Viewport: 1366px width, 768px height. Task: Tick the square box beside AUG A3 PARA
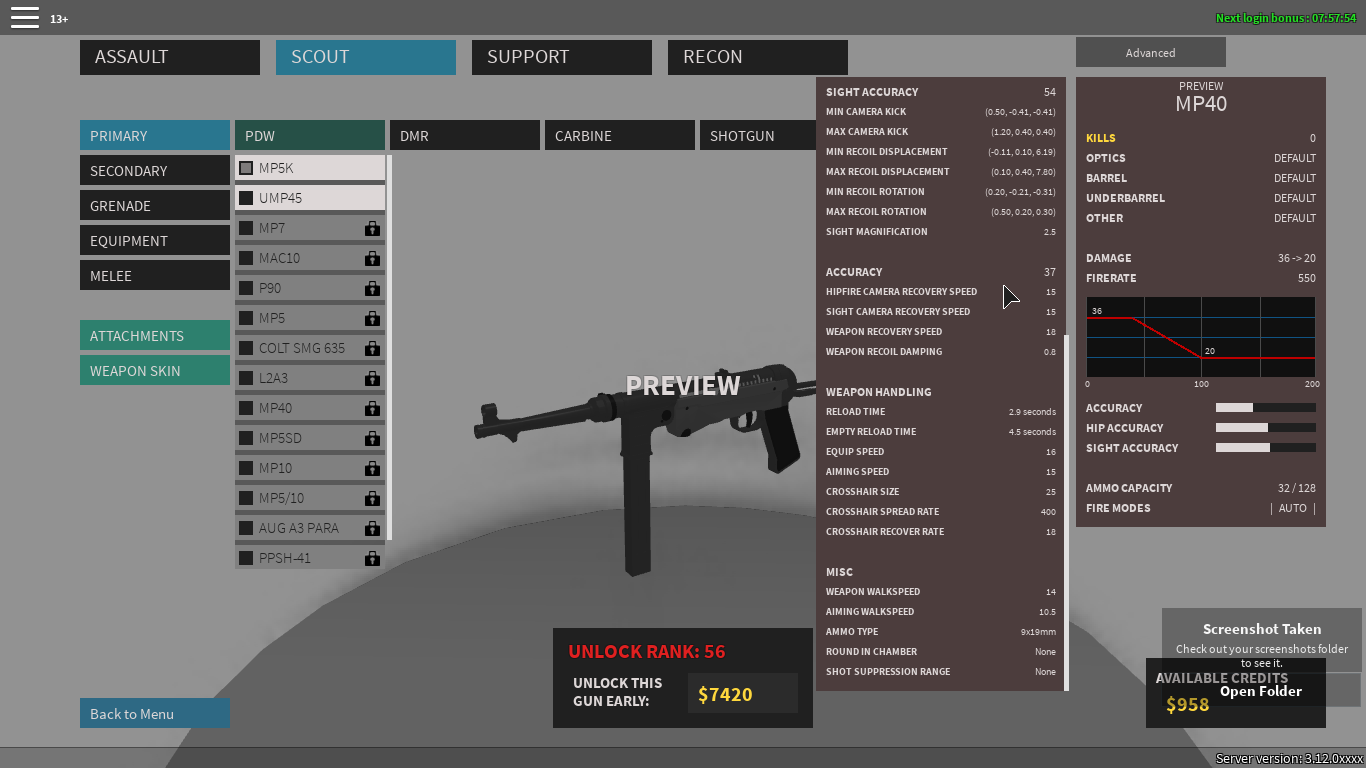pos(246,528)
